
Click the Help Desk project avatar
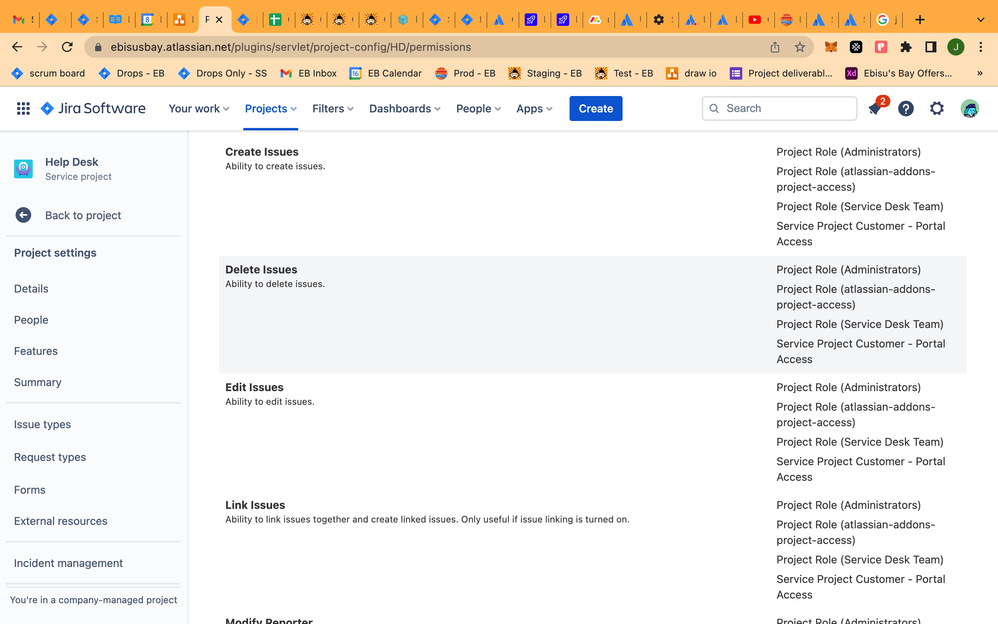coord(24,169)
